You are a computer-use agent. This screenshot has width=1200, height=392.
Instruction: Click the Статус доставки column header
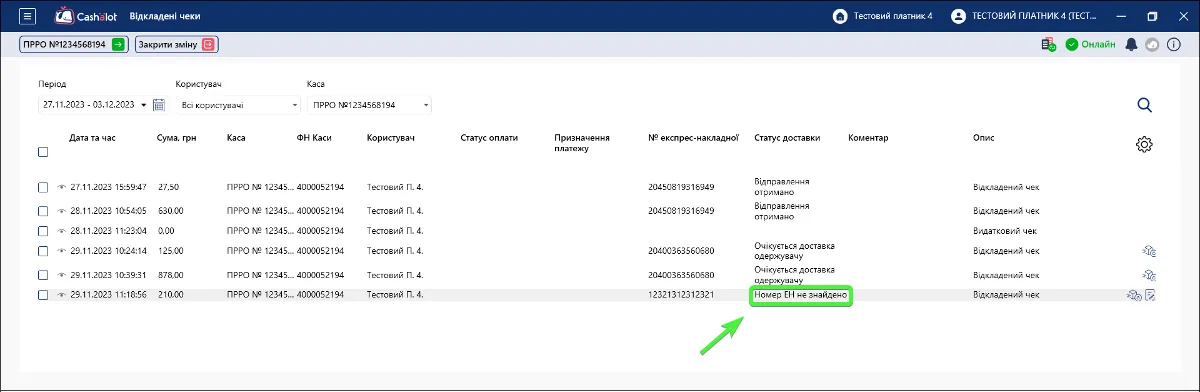(787, 137)
